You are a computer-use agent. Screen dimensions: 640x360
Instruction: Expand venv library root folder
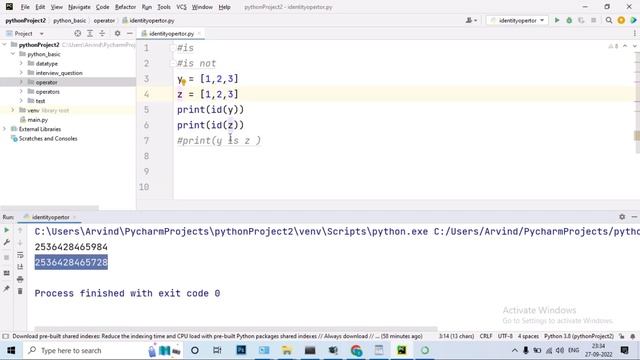point(13,110)
